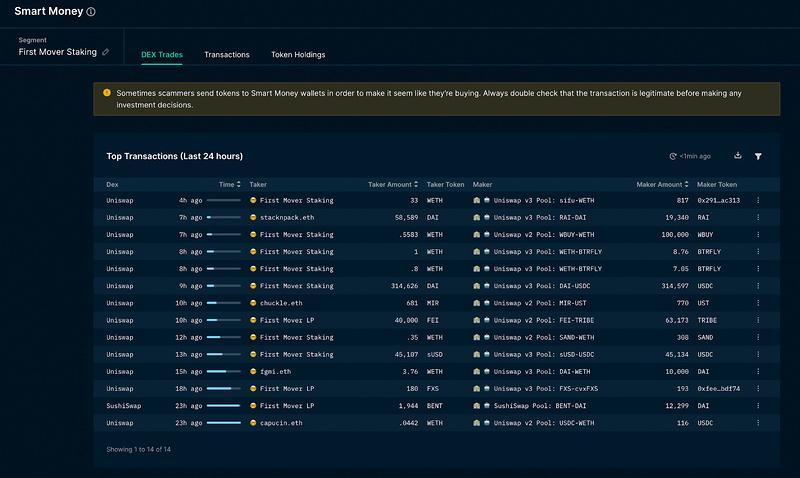
Task: Open row menu for BENT-DAI trade
Action: tap(758, 406)
